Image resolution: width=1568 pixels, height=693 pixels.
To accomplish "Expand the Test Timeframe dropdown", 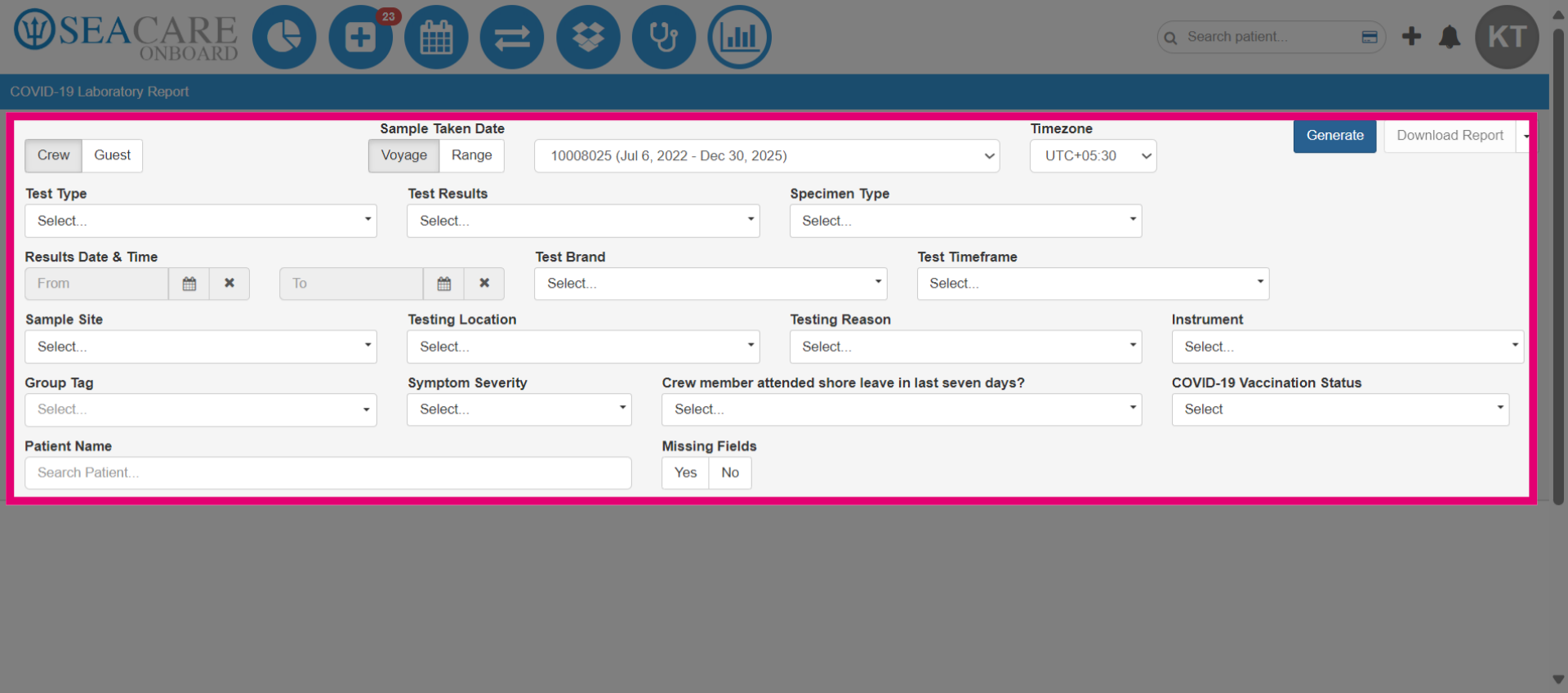I will coord(1093,284).
